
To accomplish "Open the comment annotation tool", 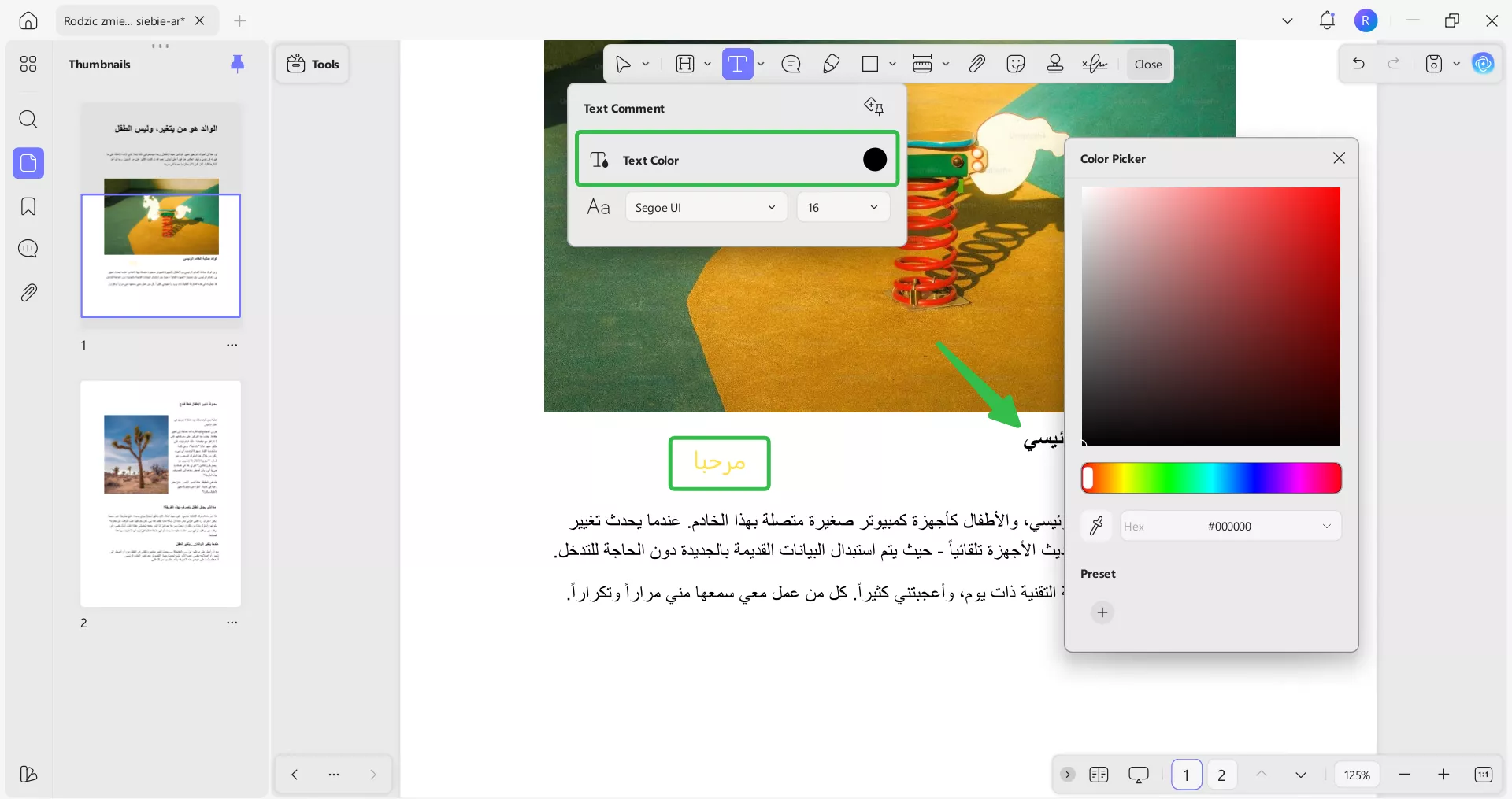I will 791,64.
